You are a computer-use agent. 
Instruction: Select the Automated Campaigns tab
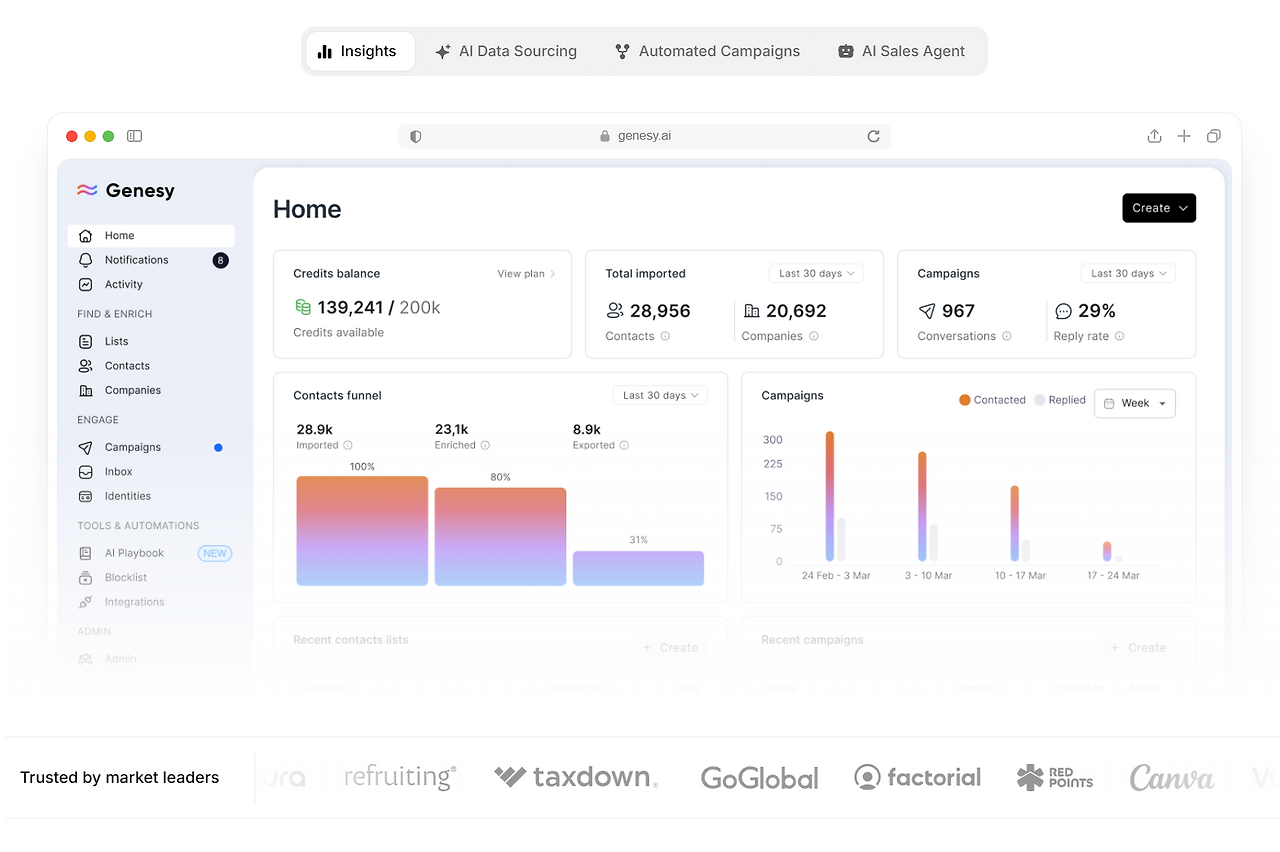click(x=707, y=51)
